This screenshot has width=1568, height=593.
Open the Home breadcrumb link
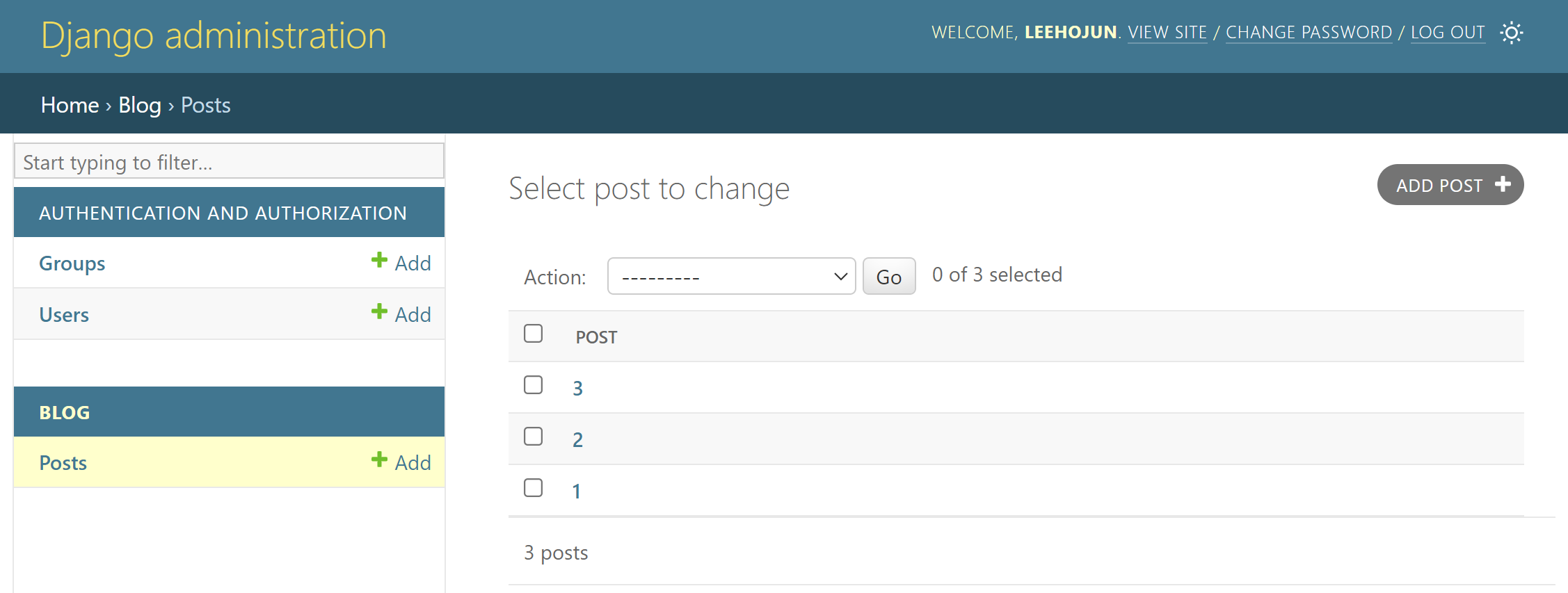[x=70, y=105]
